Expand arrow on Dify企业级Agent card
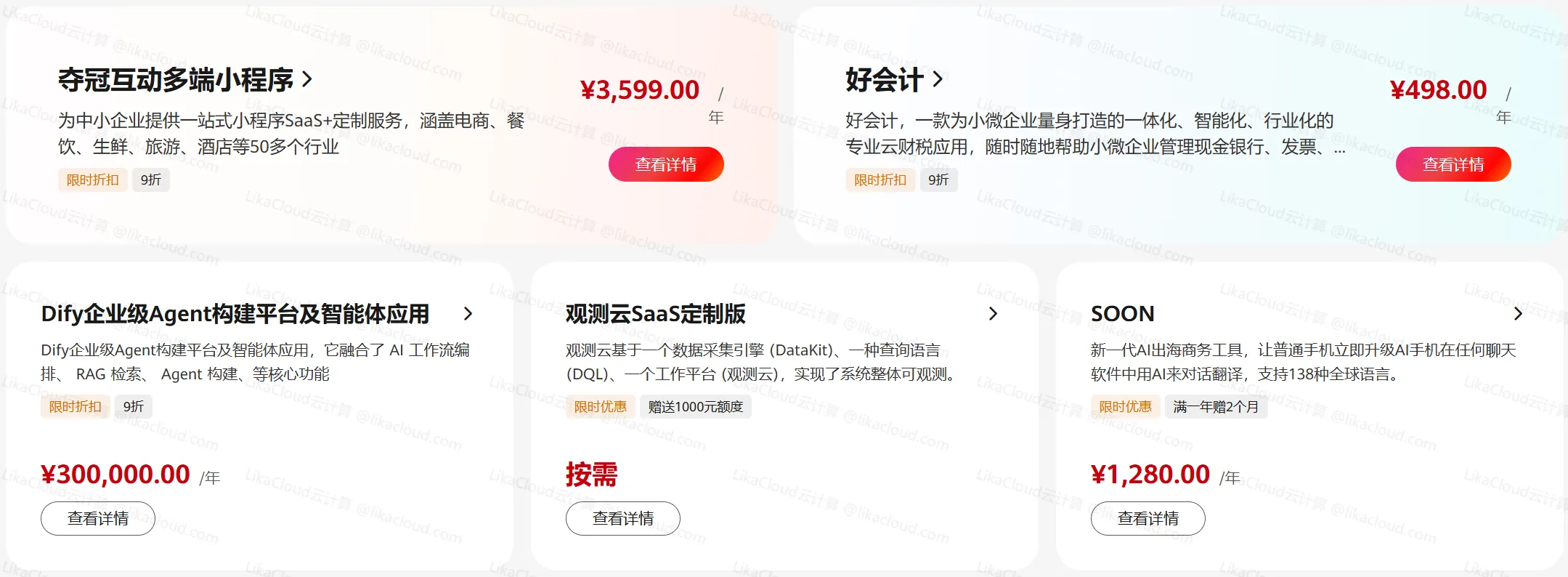1568x577 pixels. (468, 314)
